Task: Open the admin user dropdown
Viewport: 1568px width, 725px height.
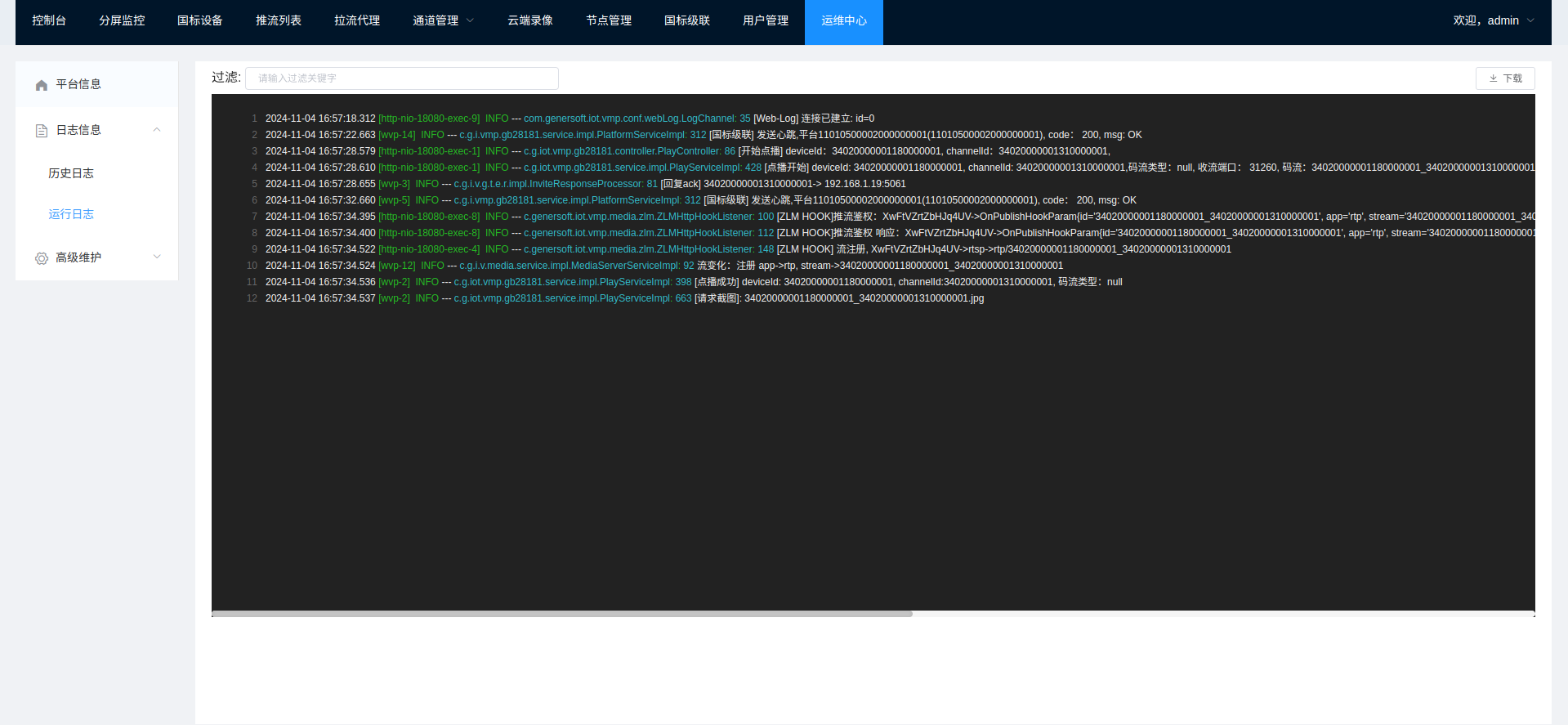Action: pyautogui.click(x=1494, y=20)
